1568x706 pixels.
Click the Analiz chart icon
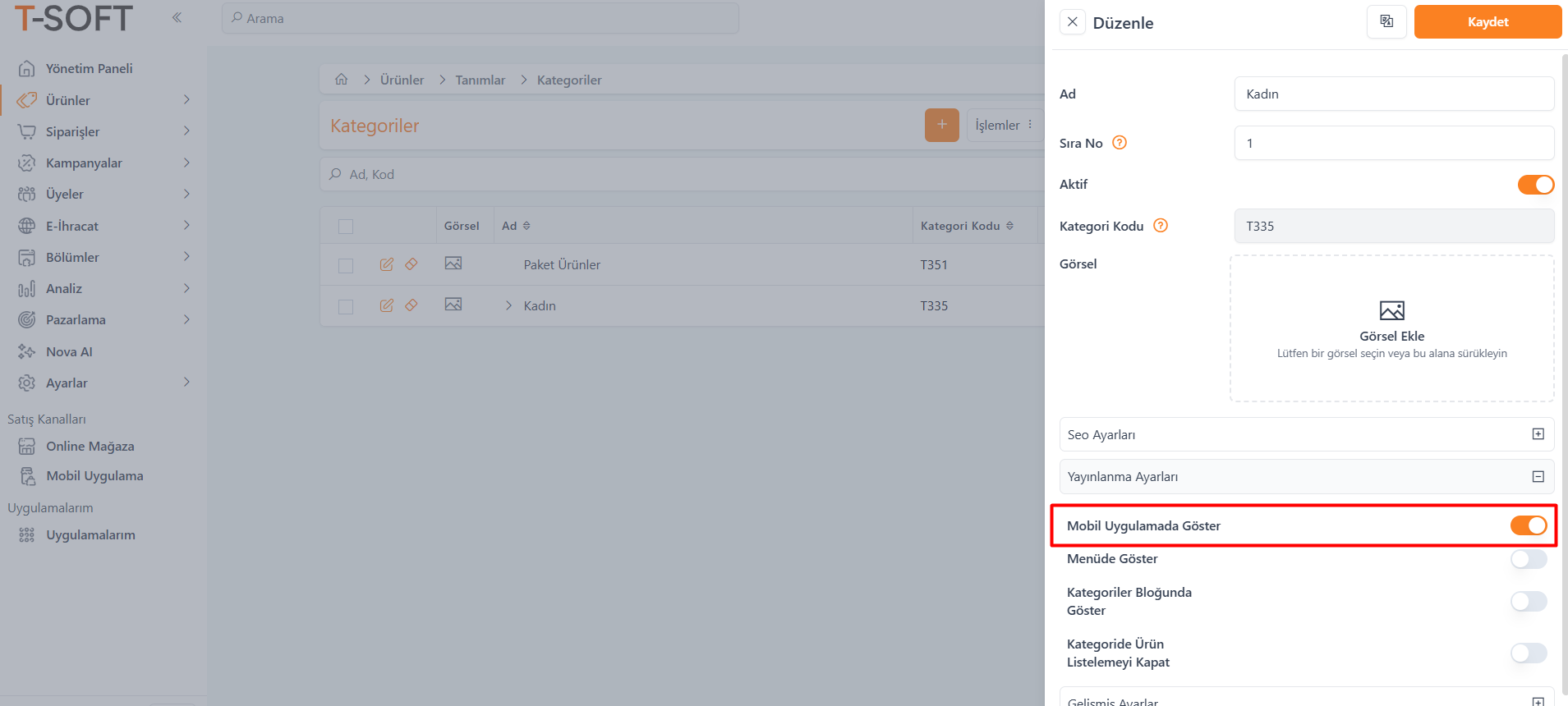(27, 288)
